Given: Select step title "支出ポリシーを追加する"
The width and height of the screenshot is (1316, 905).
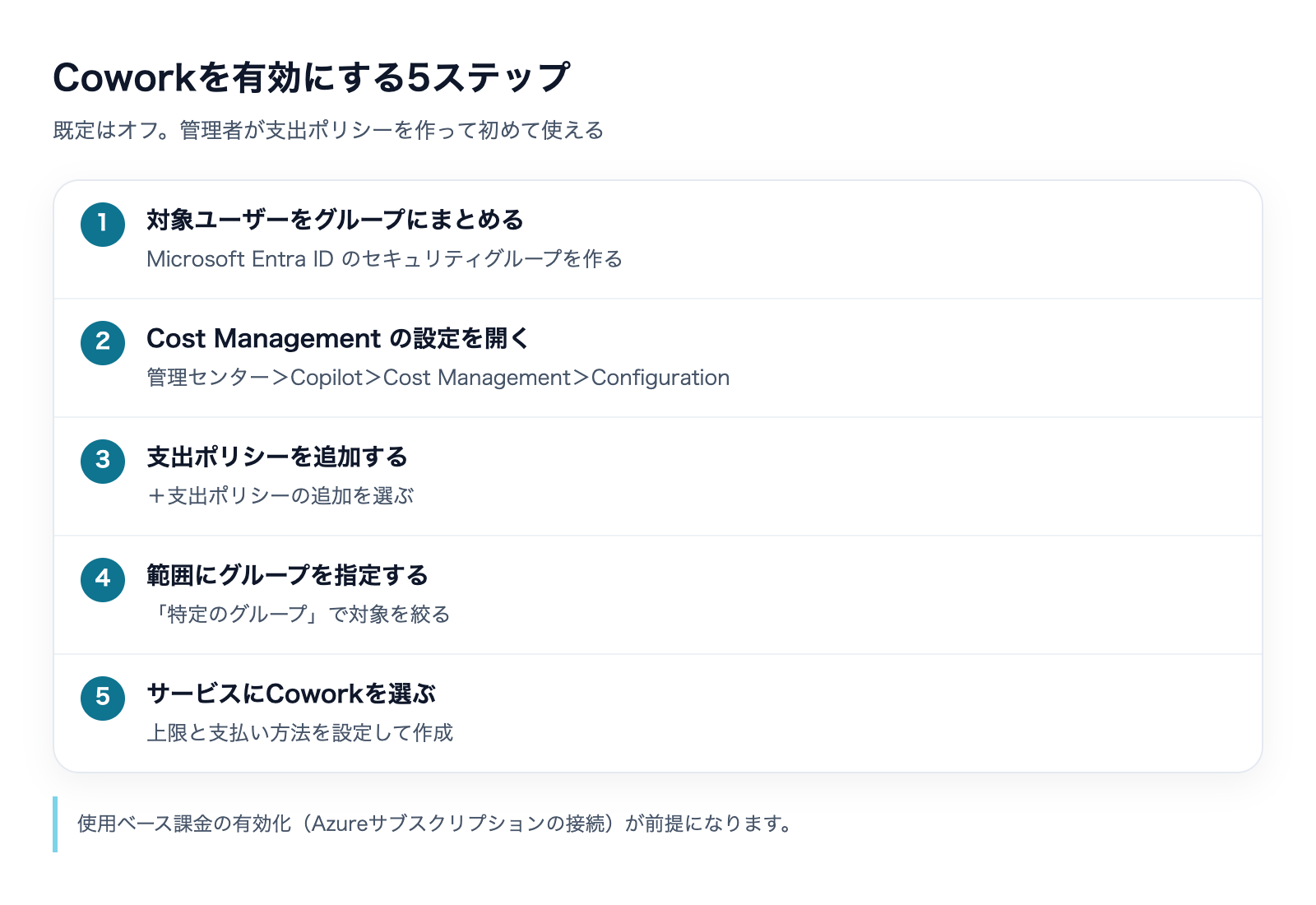Looking at the screenshot, I should point(277,457).
